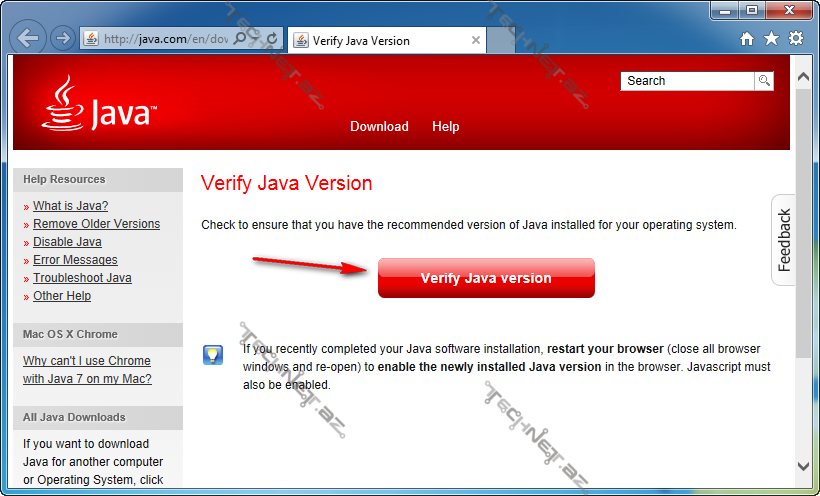Open the Tools gear menu
The height and width of the screenshot is (496, 820).
tap(795, 39)
